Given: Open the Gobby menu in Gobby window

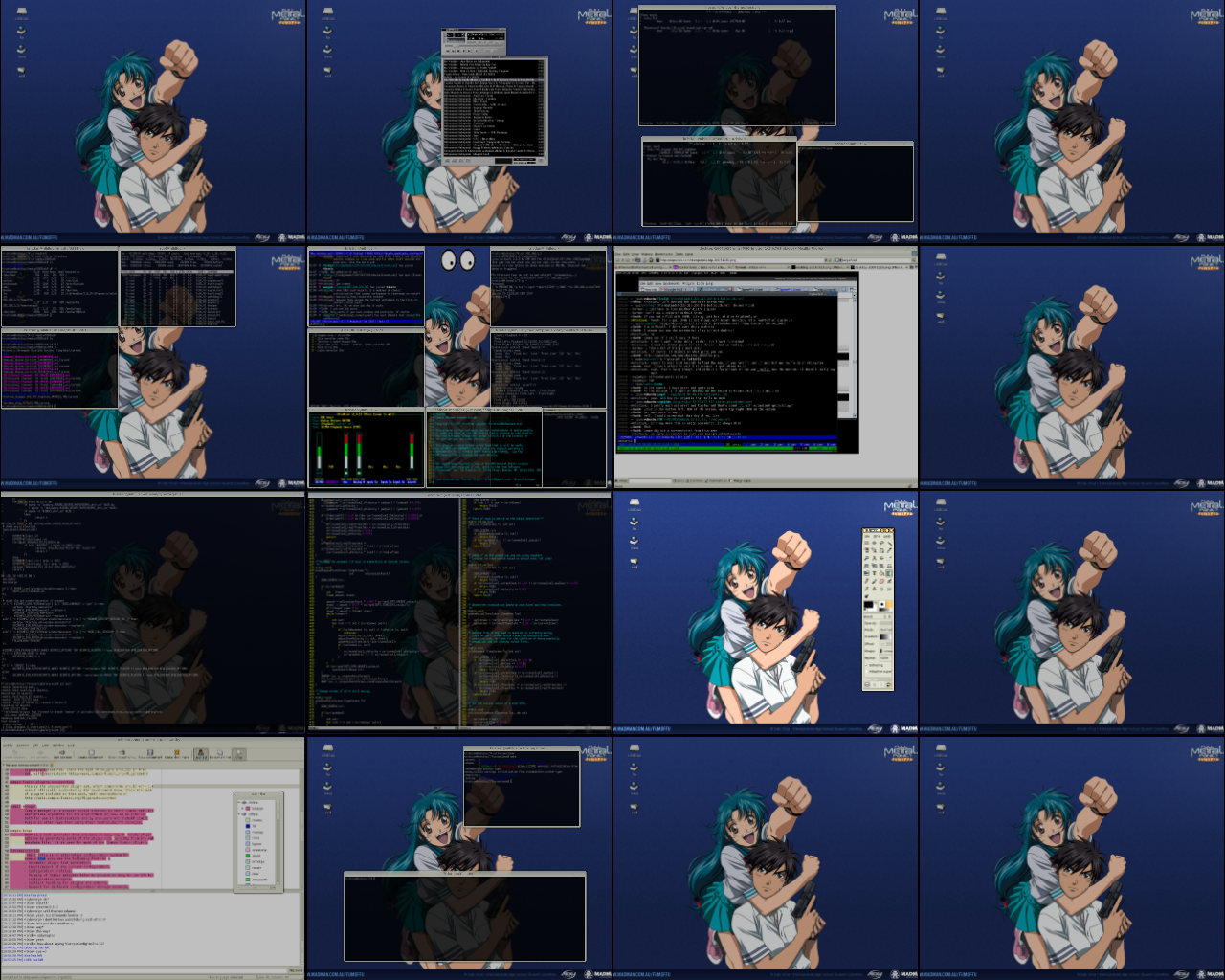Looking at the screenshot, I should pyautogui.click(x=8, y=746).
